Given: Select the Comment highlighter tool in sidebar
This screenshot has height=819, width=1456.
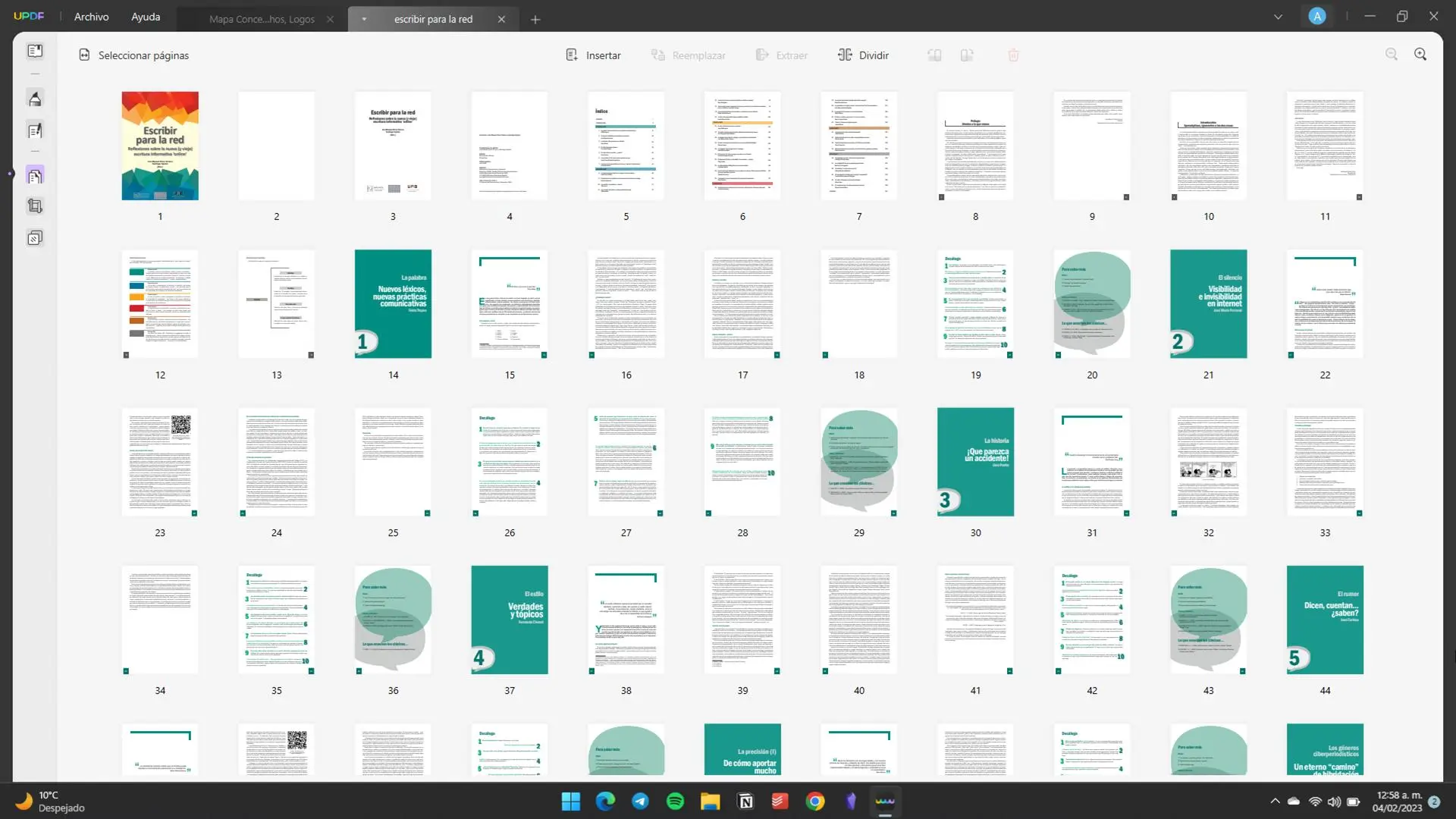Looking at the screenshot, I should (x=35, y=99).
